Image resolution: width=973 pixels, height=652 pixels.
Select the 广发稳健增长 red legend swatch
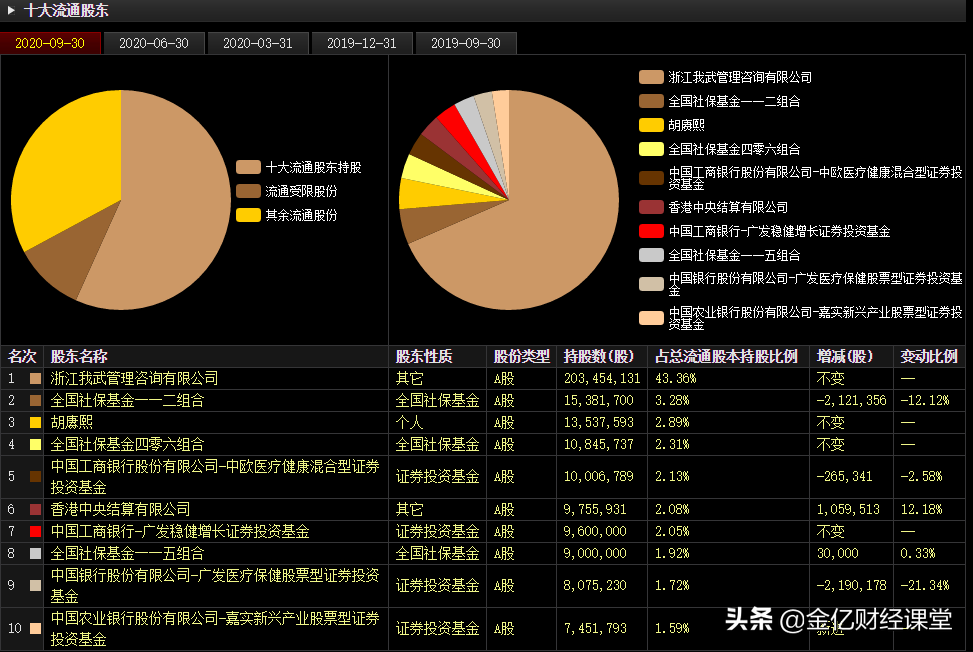click(651, 231)
